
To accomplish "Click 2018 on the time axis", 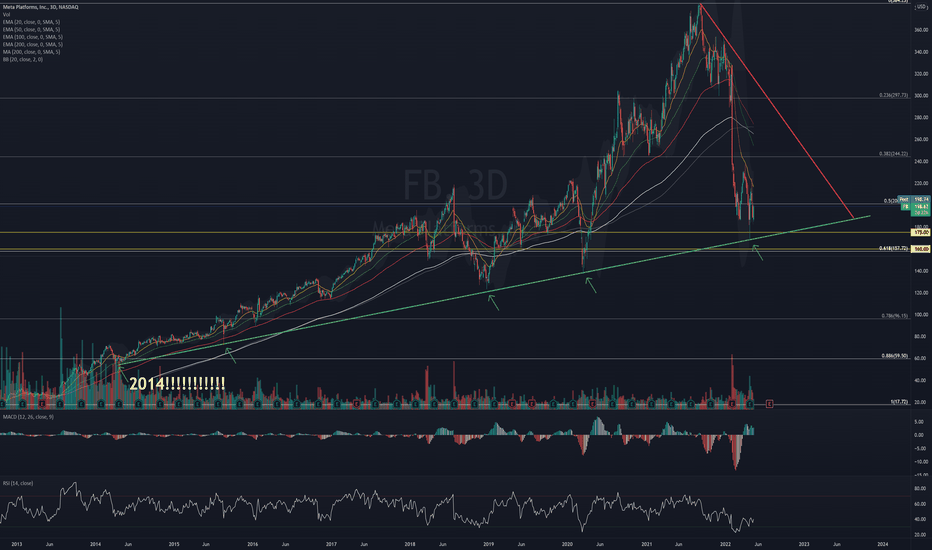I will pos(410,544).
